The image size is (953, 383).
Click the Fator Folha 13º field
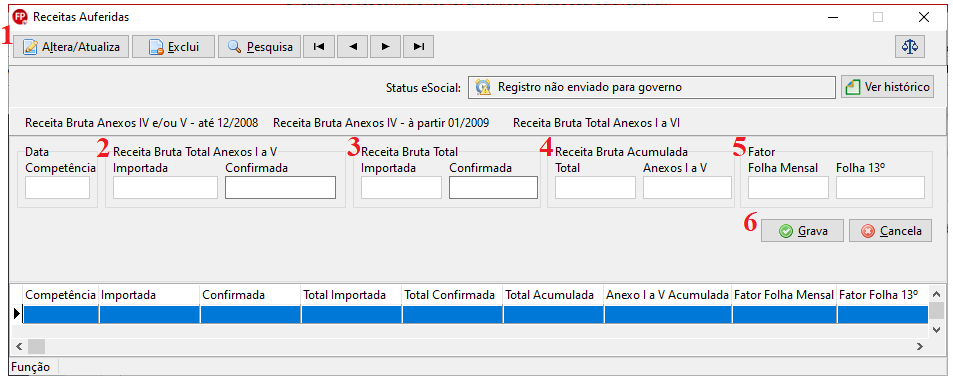tap(881, 188)
